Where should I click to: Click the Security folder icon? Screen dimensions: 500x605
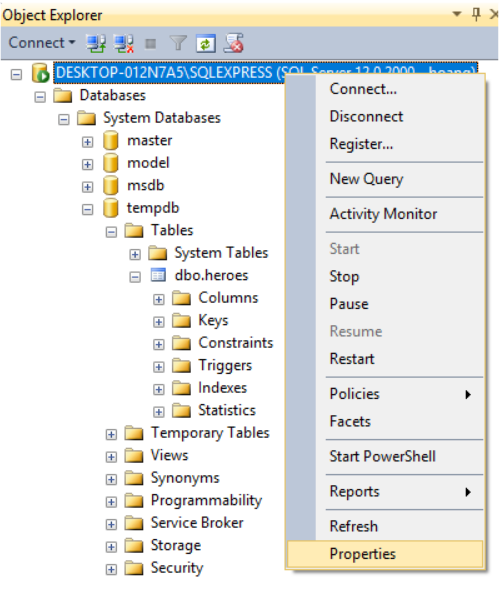134,568
